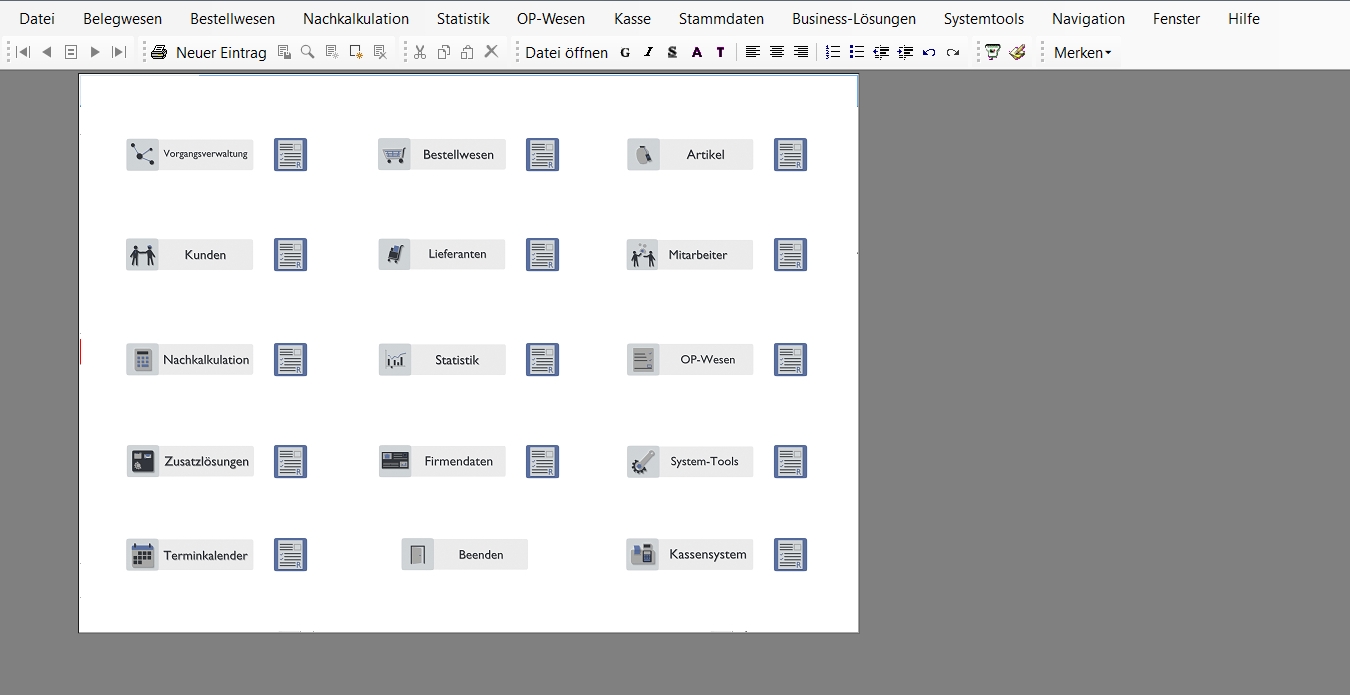Image resolution: width=1350 pixels, height=695 pixels.
Task: Insert a numbered list
Action: [833, 52]
